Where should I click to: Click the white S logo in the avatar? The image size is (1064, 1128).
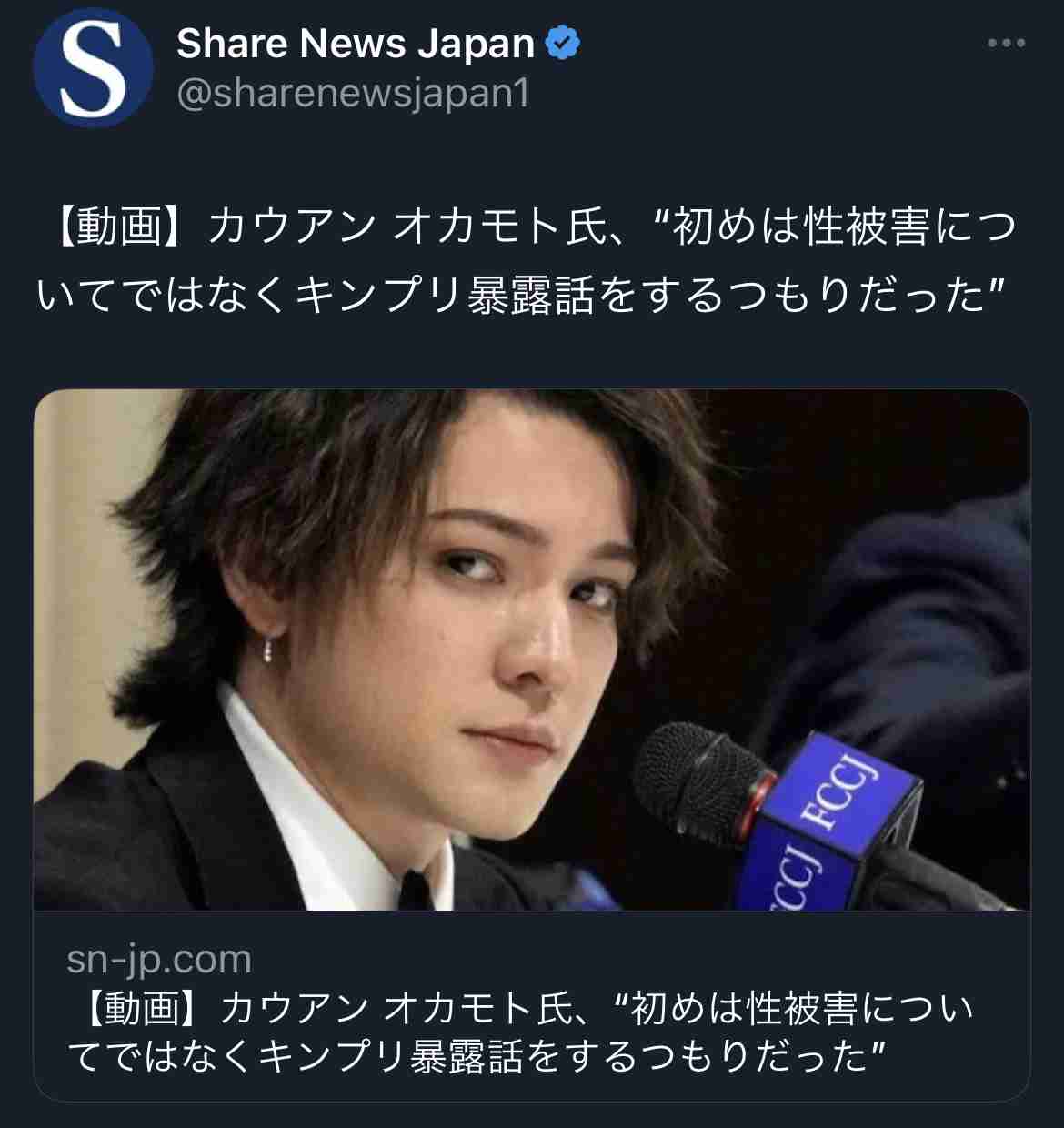92,68
